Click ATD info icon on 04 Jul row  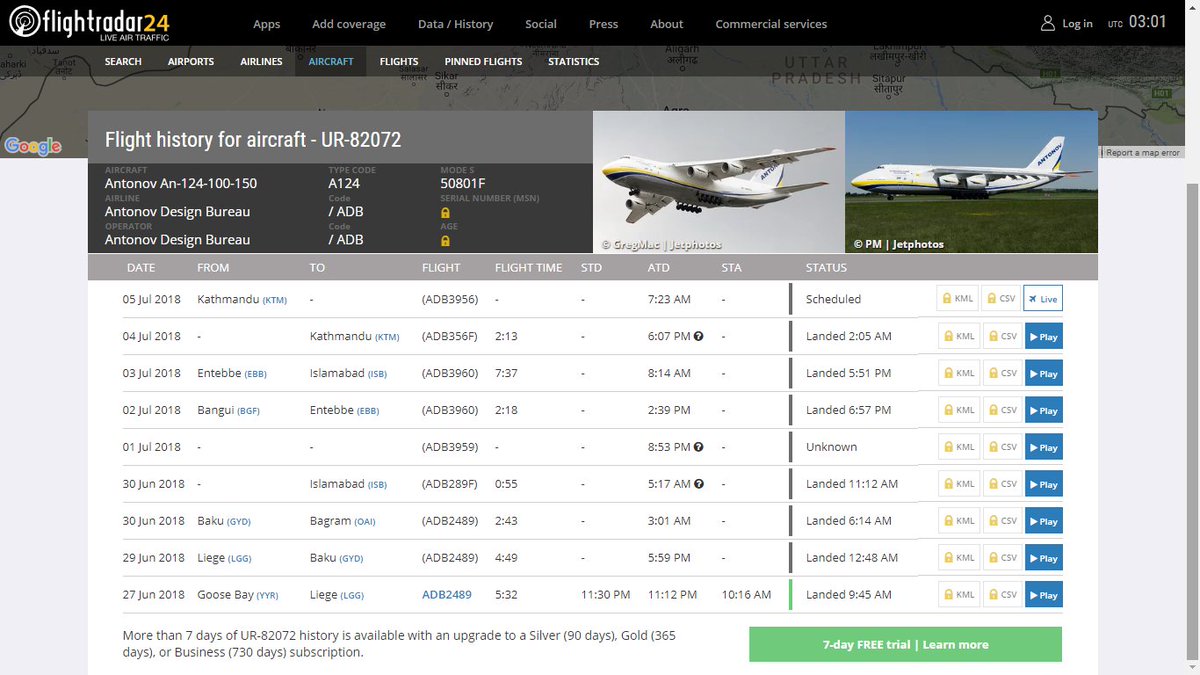click(x=699, y=337)
